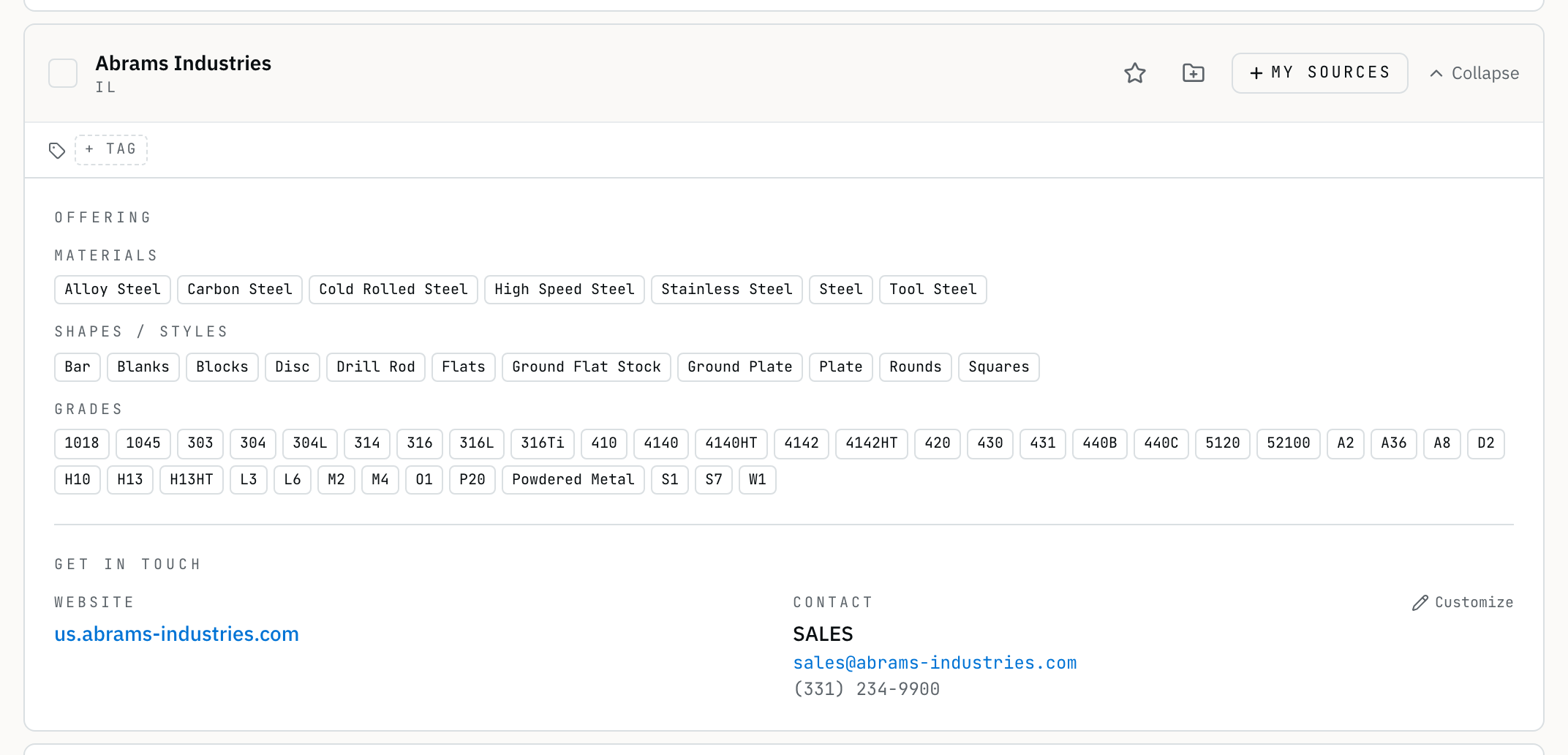Select the Cold Rolled Steel chip
This screenshot has height=755, width=1568.
pyautogui.click(x=393, y=290)
